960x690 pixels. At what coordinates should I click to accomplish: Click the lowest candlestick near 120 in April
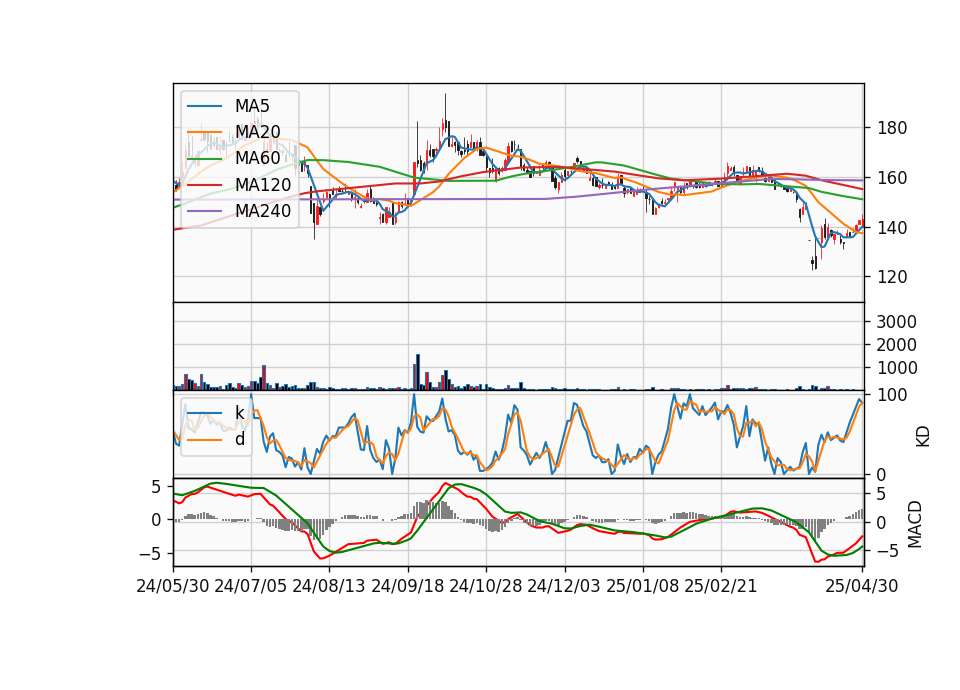[814, 263]
